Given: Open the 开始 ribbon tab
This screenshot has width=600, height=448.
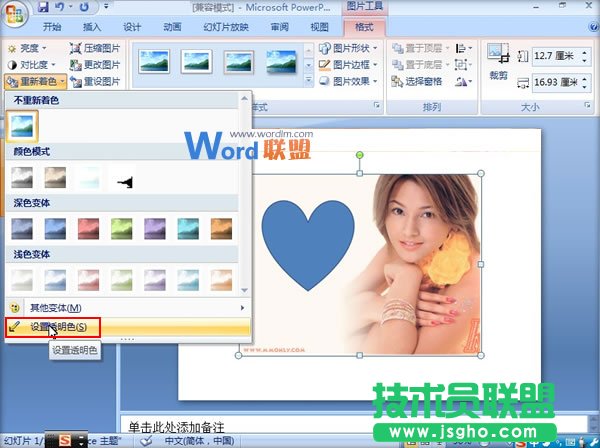Looking at the screenshot, I should tap(52, 27).
